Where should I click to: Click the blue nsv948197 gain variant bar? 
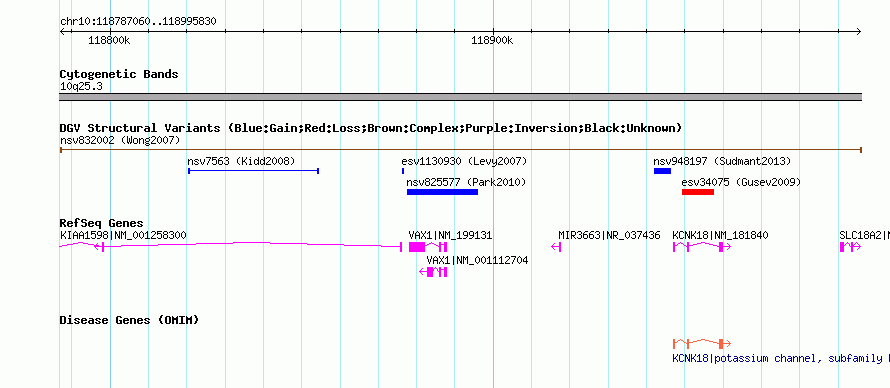click(662, 171)
